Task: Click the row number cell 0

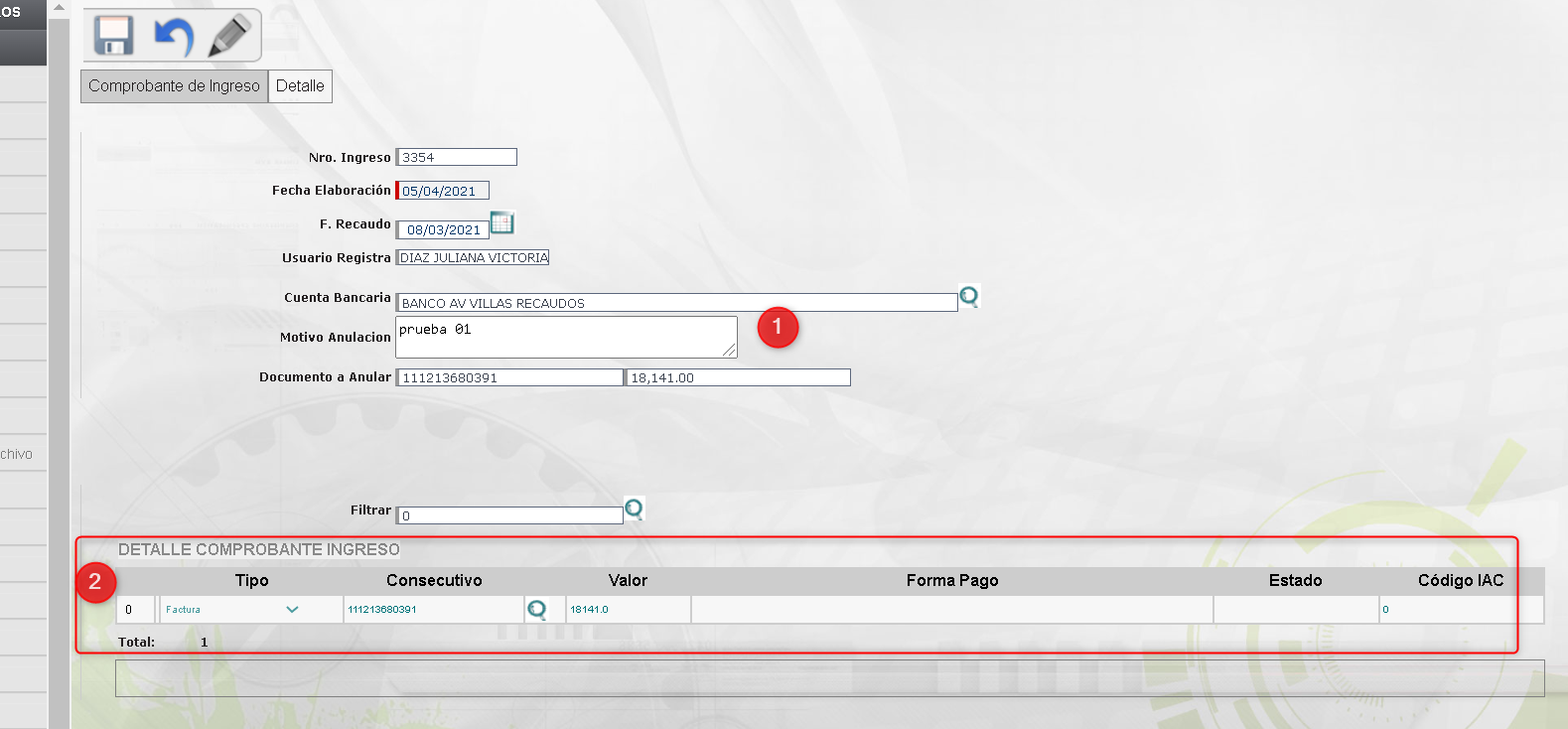Action: point(136,610)
